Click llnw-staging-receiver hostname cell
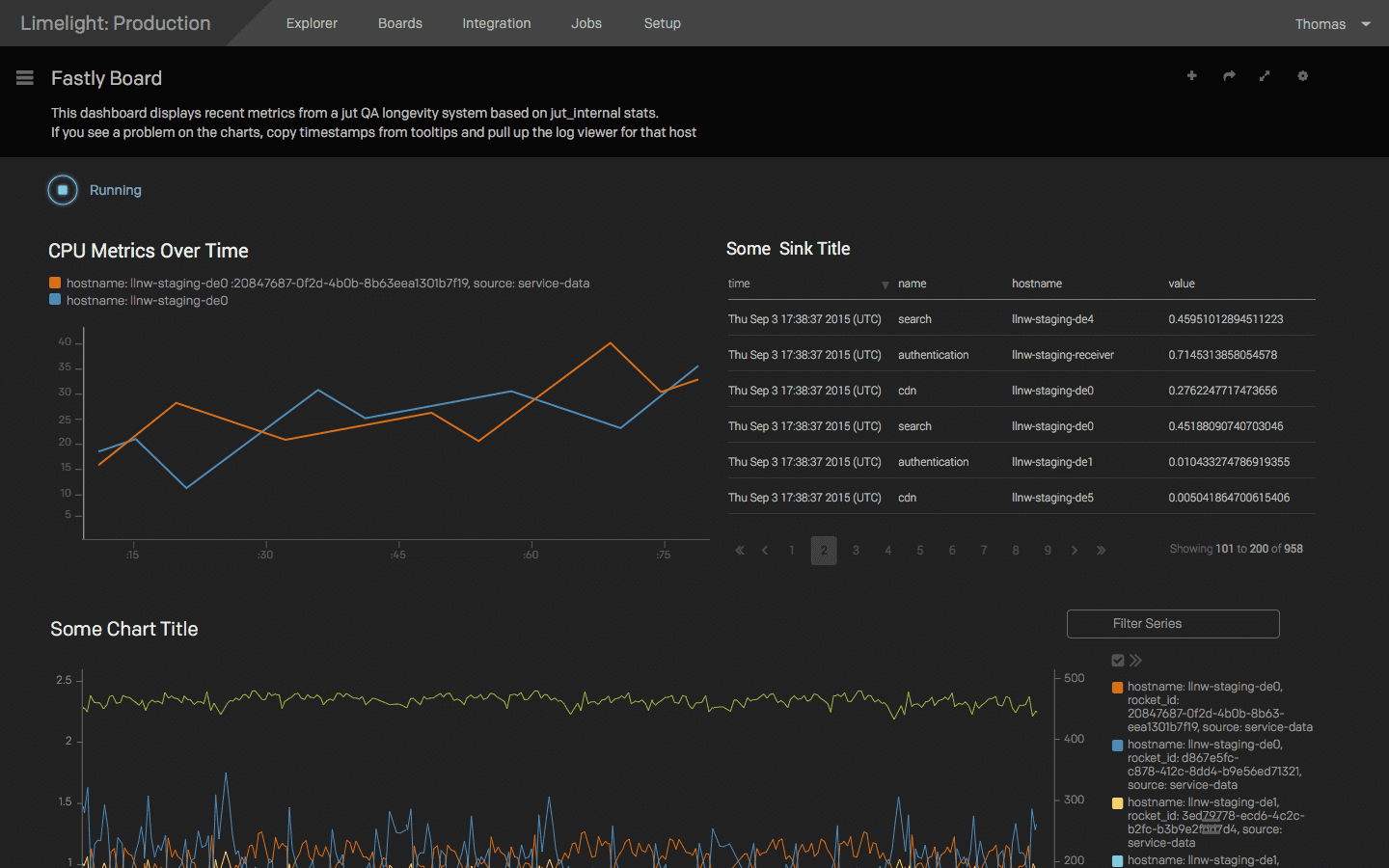1389x868 pixels. 1063,355
